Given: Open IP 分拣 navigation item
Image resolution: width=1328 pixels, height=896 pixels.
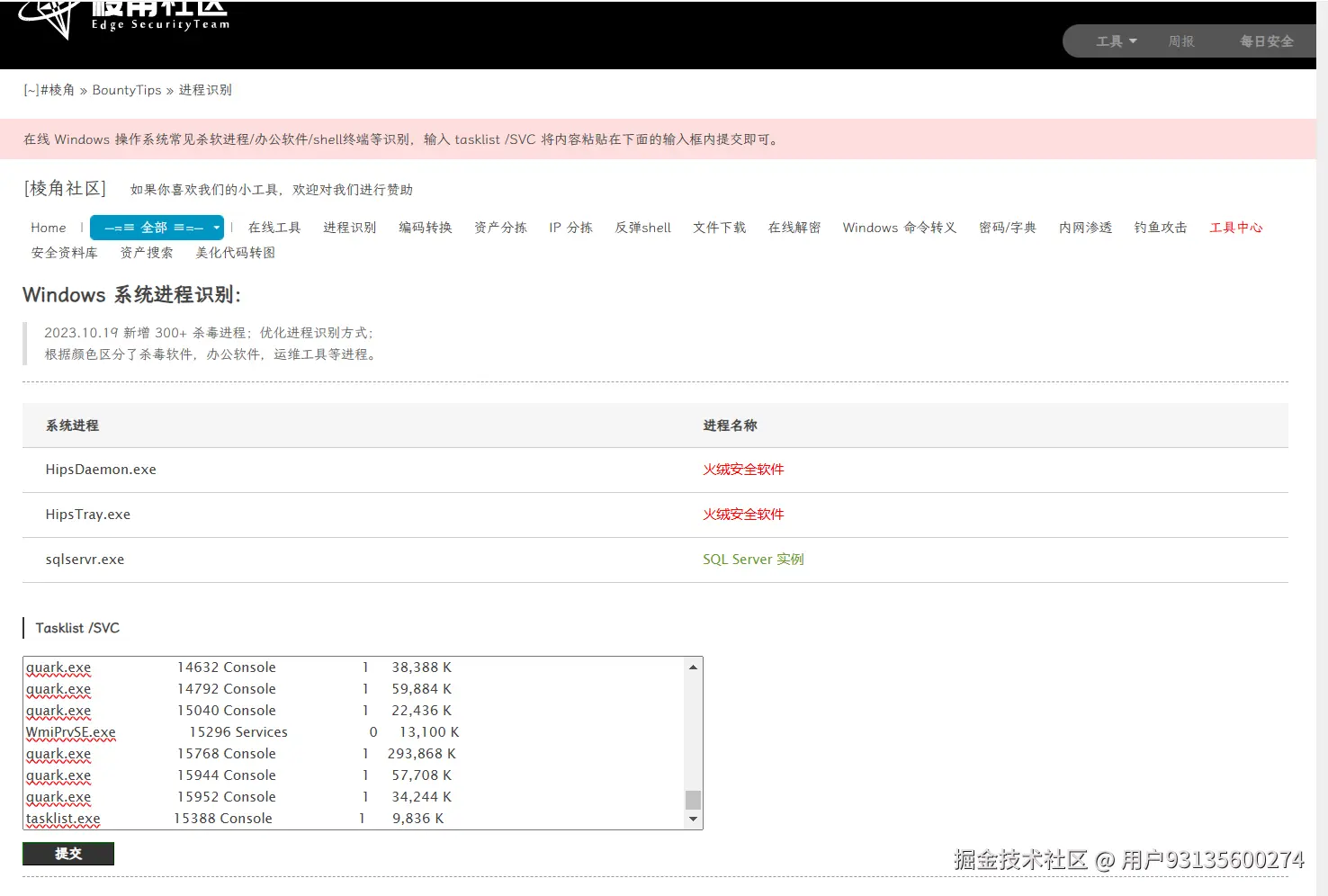Looking at the screenshot, I should tap(570, 228).
